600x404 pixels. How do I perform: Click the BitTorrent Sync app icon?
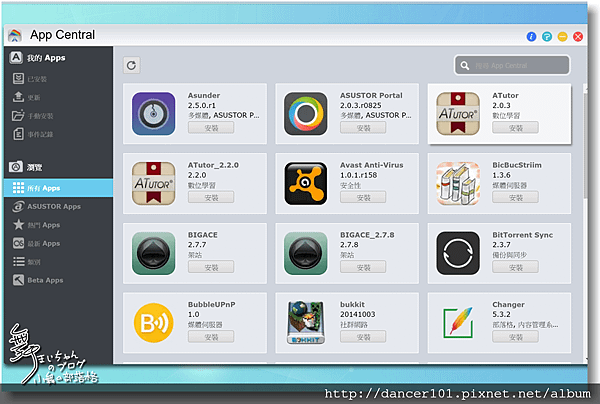point(458,253)
